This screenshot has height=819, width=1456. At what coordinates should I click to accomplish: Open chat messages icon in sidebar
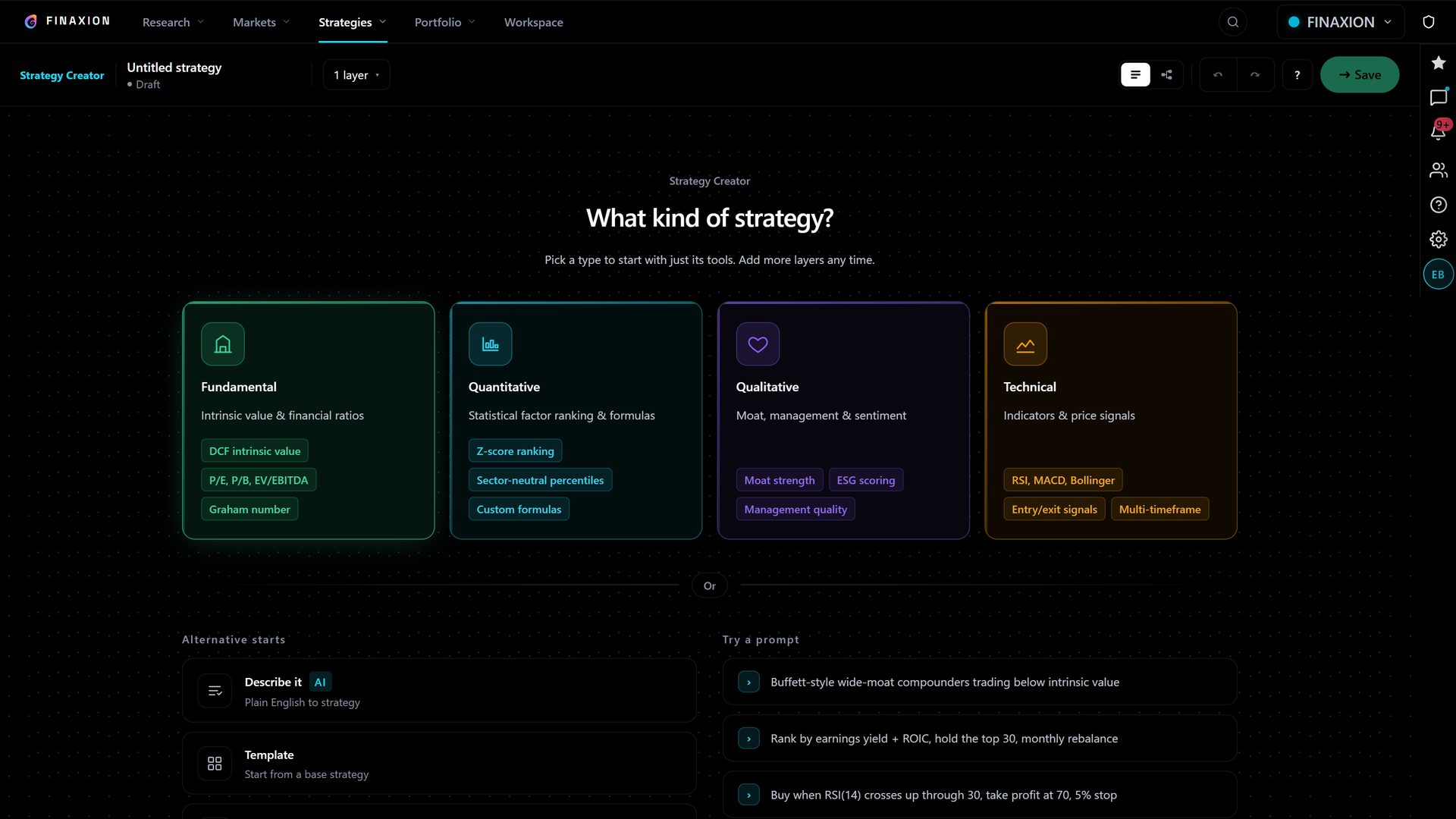tap(1439, 97)
